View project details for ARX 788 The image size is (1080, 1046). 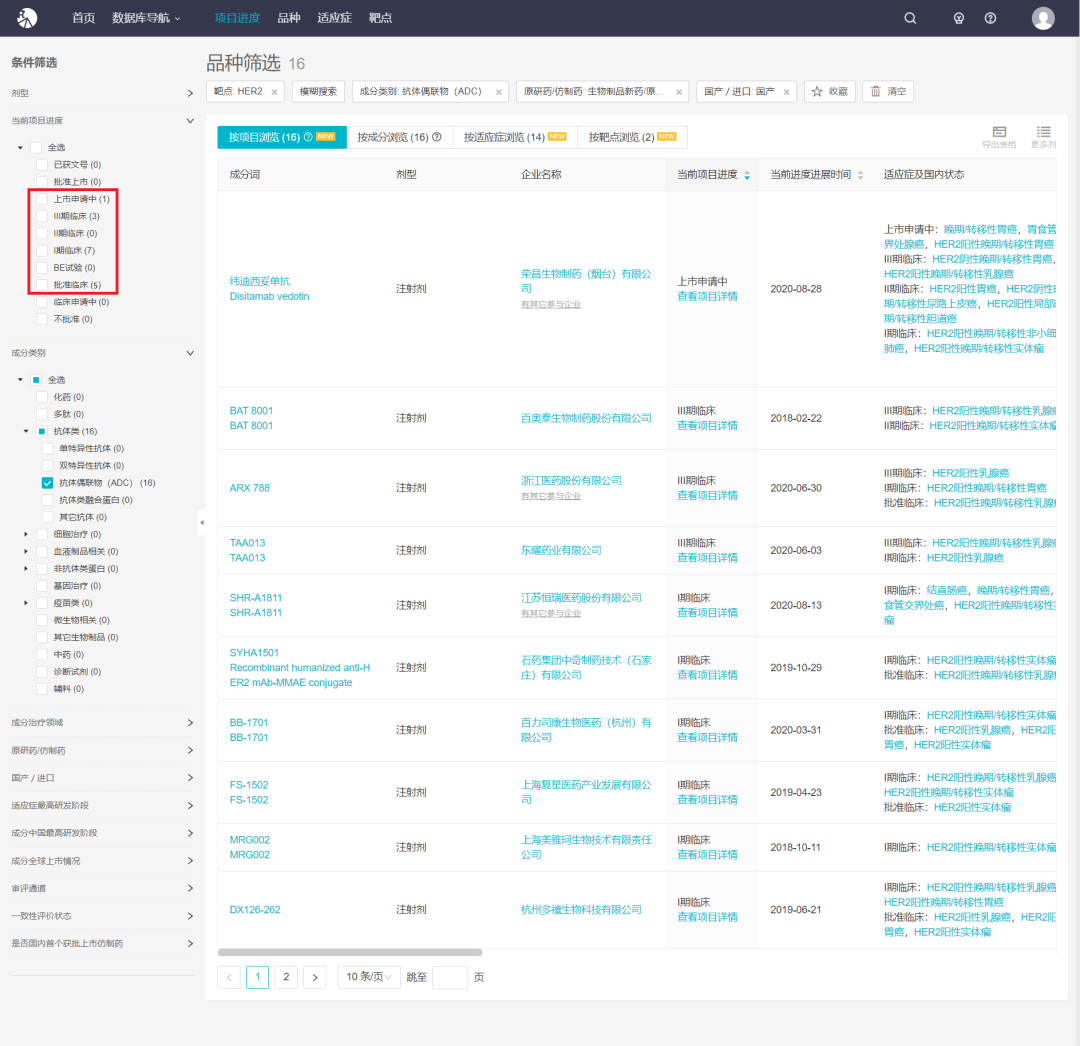click(x=707, y=495)
